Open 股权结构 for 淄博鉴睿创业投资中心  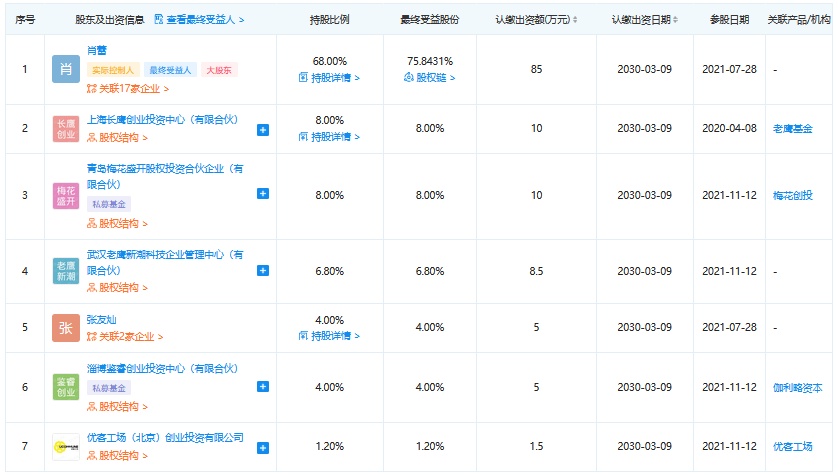pyautogui.click(x=117, y=407)
